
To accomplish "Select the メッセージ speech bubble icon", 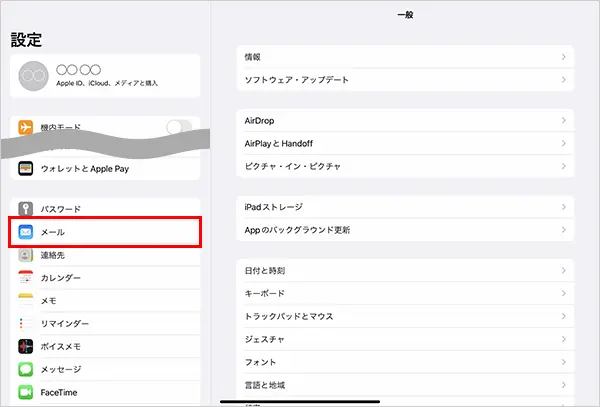I will tap(26, 369).
